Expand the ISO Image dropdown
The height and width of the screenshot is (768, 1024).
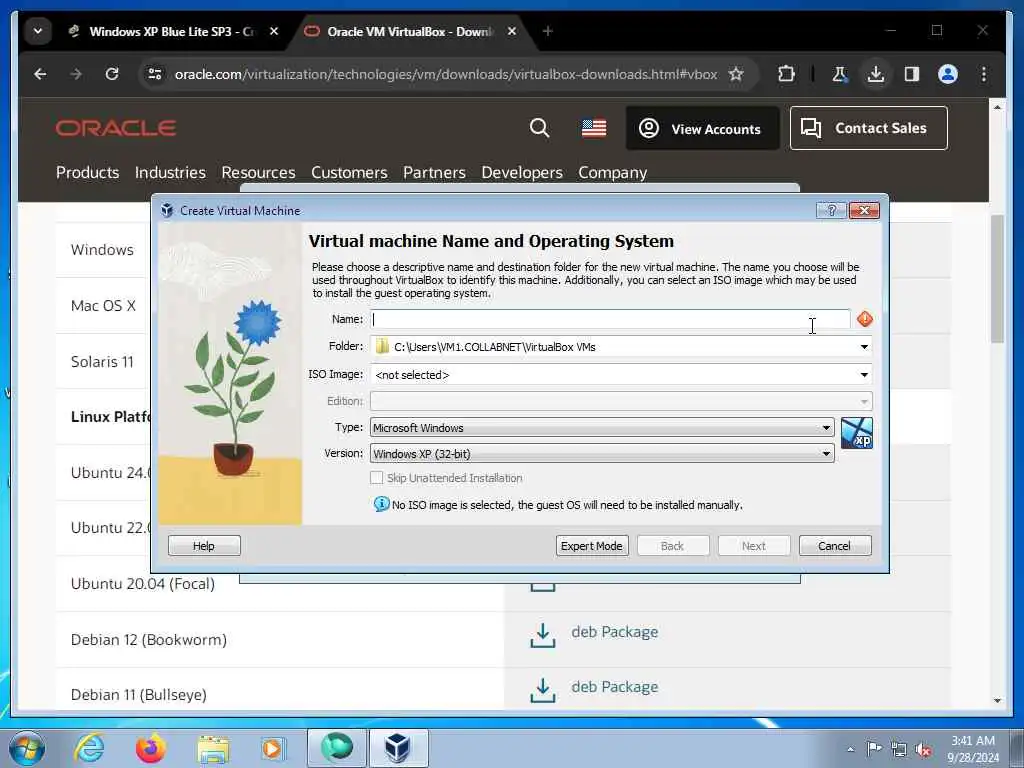tap(863, 375)
